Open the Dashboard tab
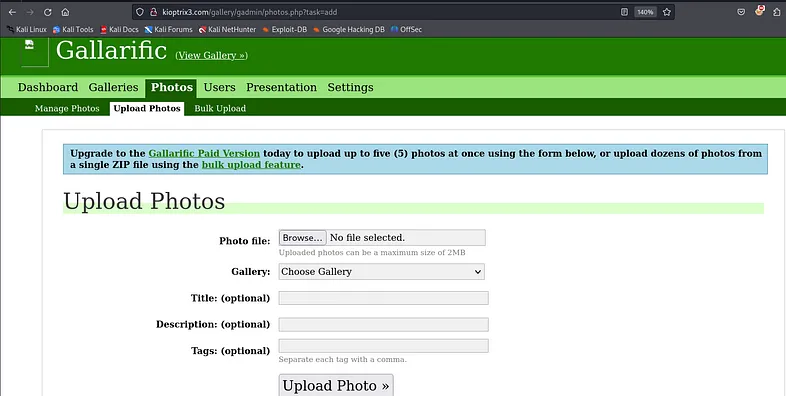The width and height of the screenshot is (786, 396). [x=48, y=87]
